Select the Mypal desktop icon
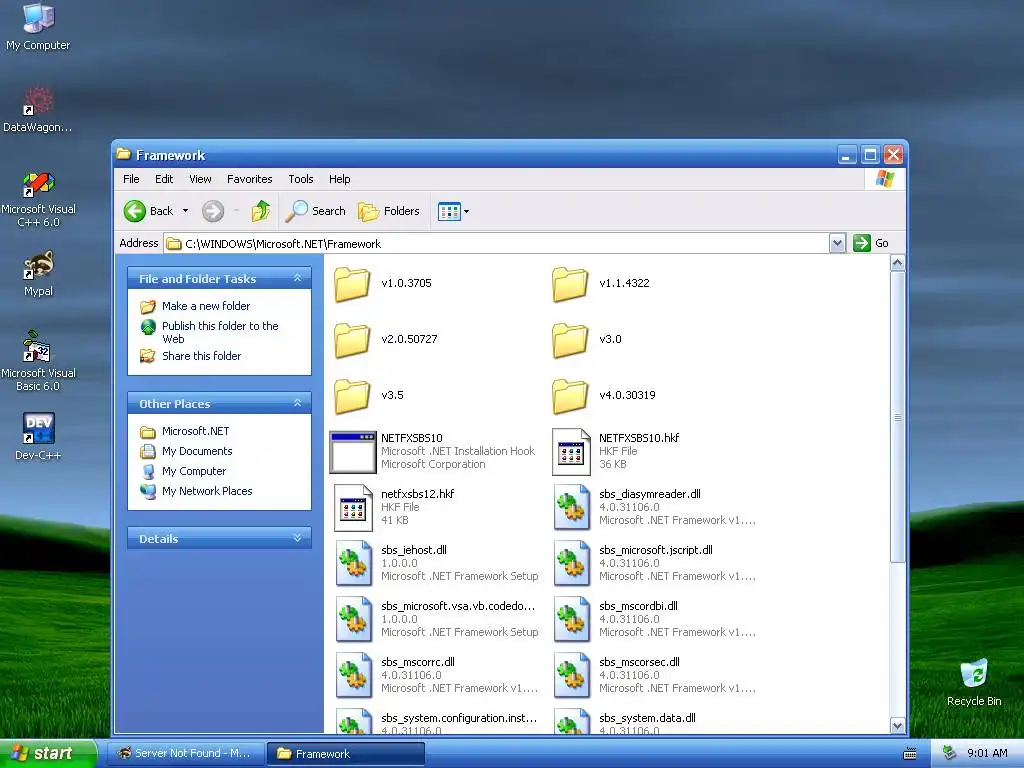Image resolution: width=1024 pixels, height=768 pixels. (38, 274)
